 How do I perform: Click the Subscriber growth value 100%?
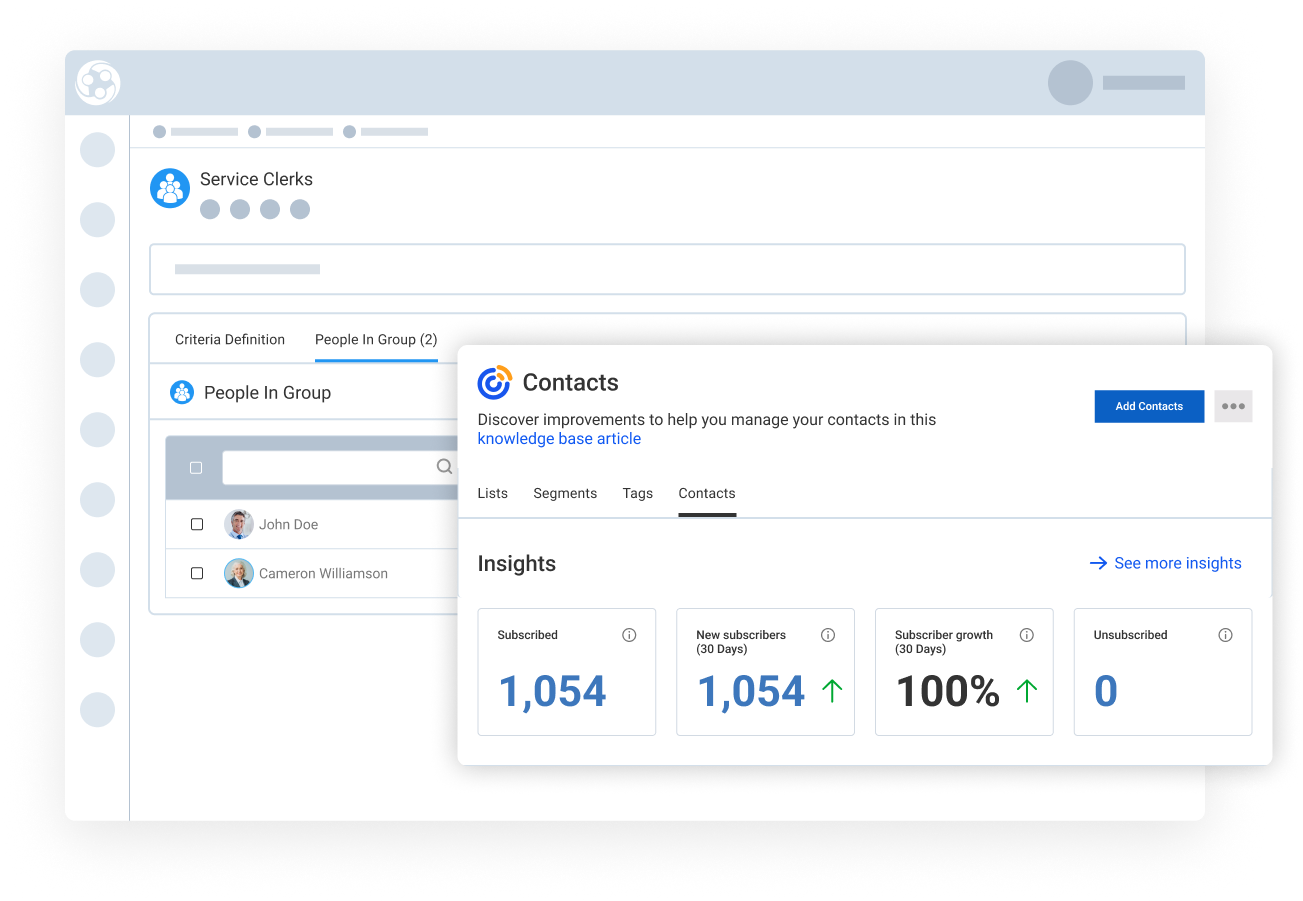948,691
